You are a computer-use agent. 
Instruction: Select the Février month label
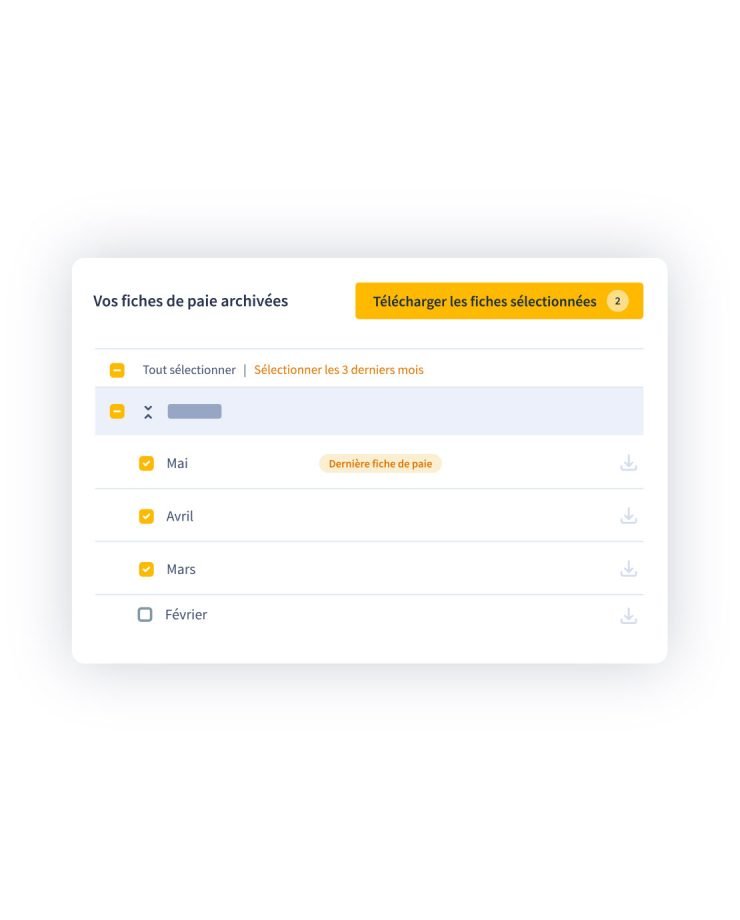click(x=186, y=614)
